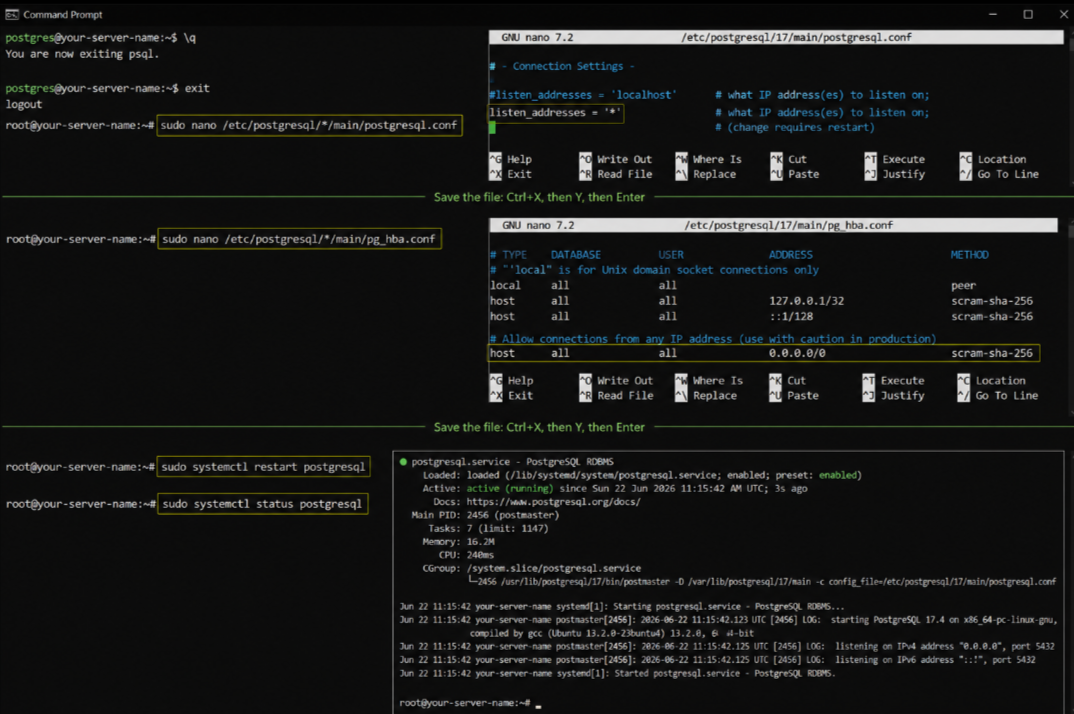Click the 'Memory: 16.2M' line
The image size is (1074, 714).
tap(458, 542)
